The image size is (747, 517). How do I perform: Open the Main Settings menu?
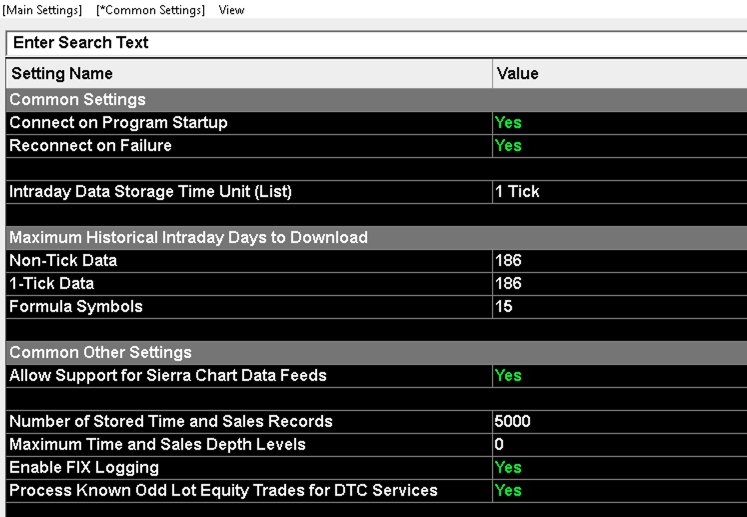(42, 10)
